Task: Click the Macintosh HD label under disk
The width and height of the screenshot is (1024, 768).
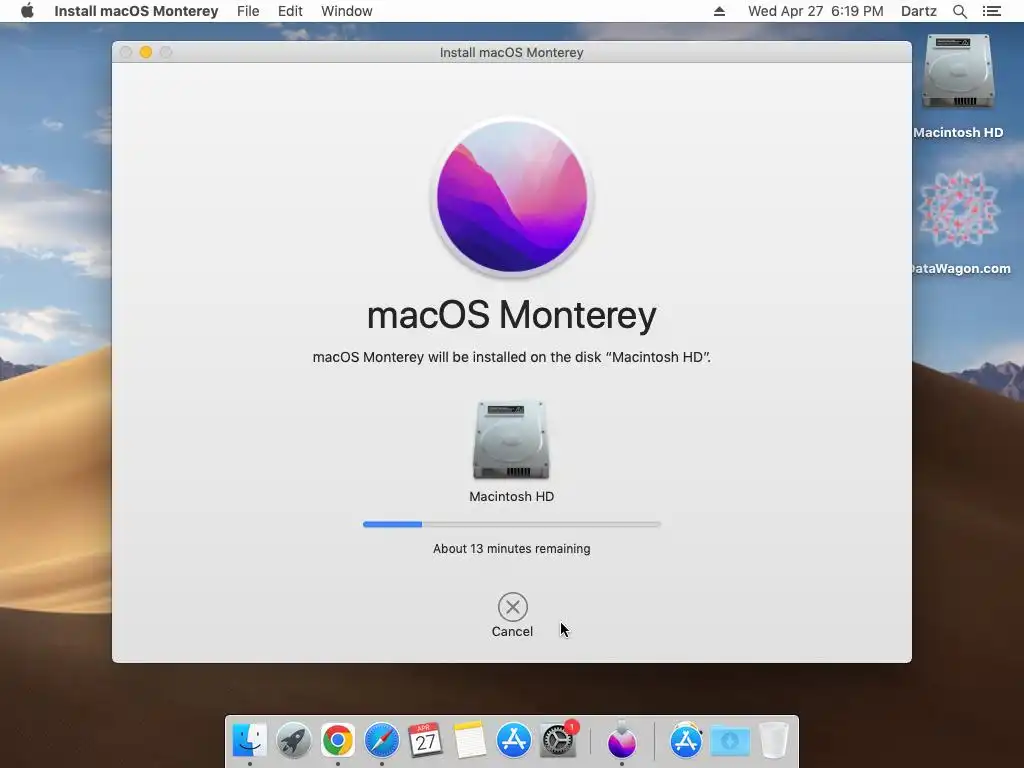Action: tap(511, 496)
